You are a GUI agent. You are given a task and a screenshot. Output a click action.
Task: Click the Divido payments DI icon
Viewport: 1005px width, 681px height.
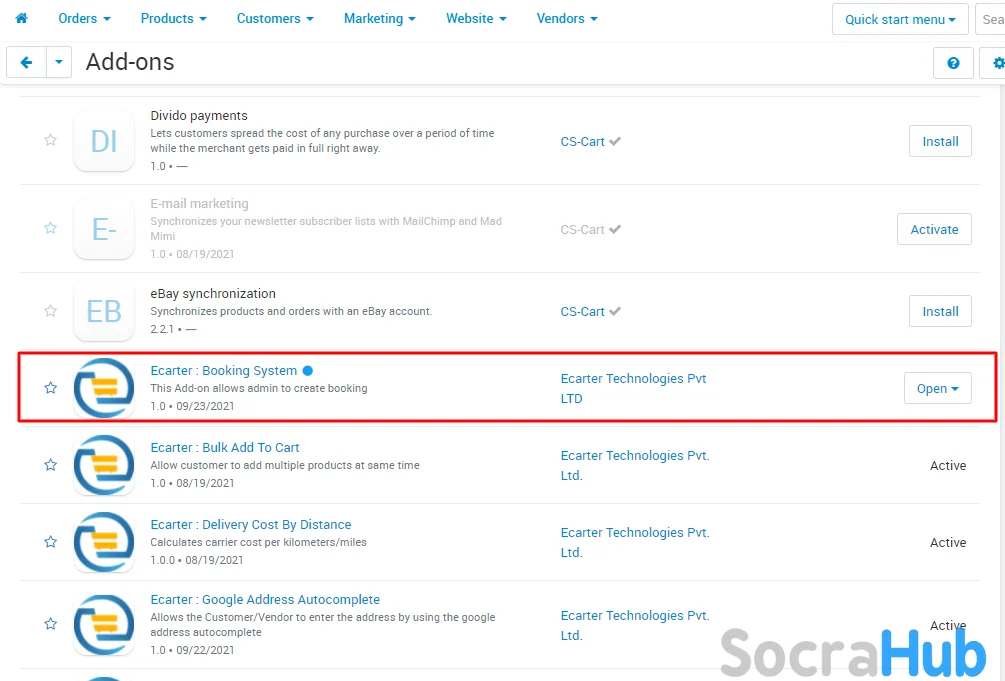coord(104,141)
